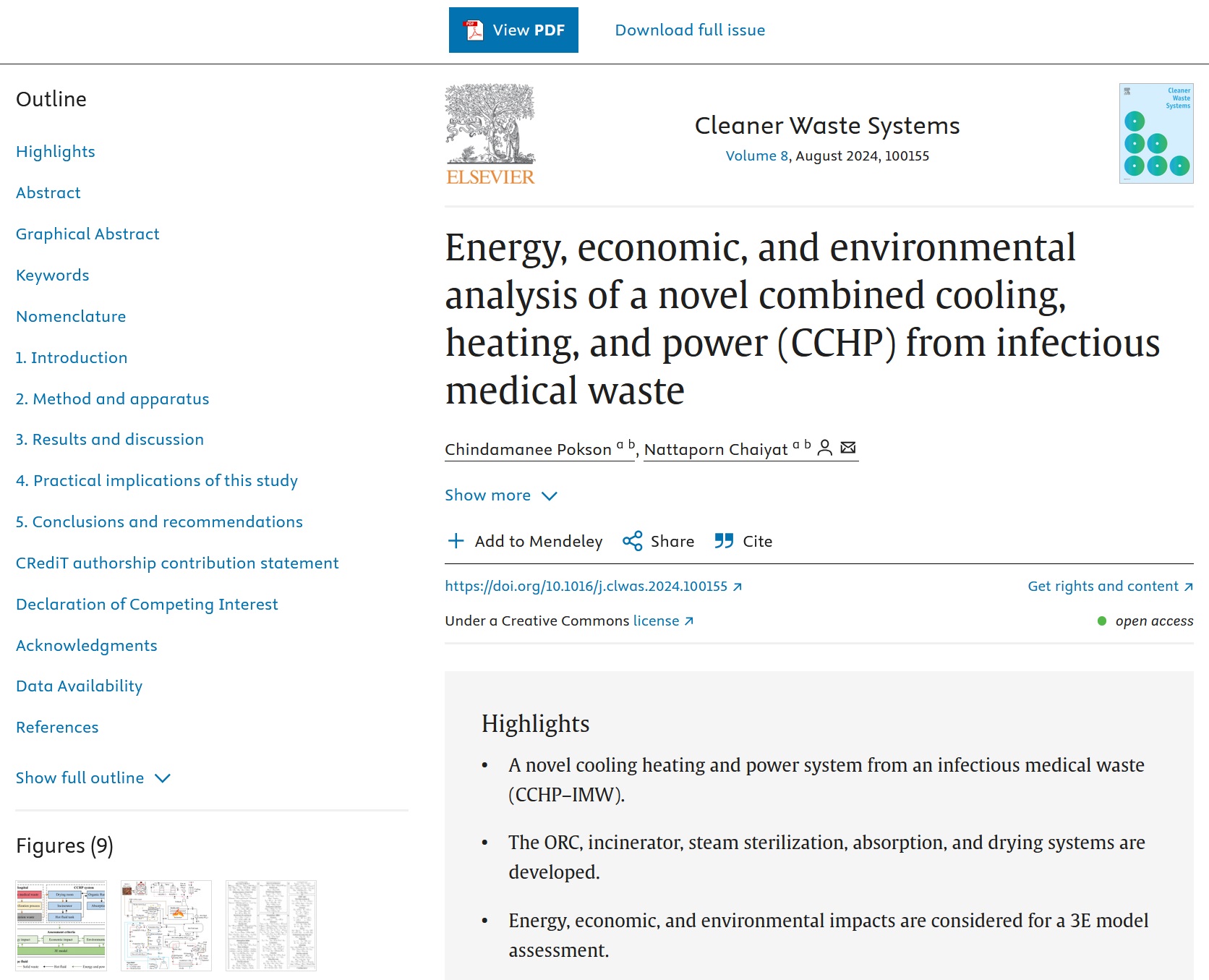This screenshot has height=980, width=1209.
Task: Click the Share network icon
Action: tap(633, 541)
